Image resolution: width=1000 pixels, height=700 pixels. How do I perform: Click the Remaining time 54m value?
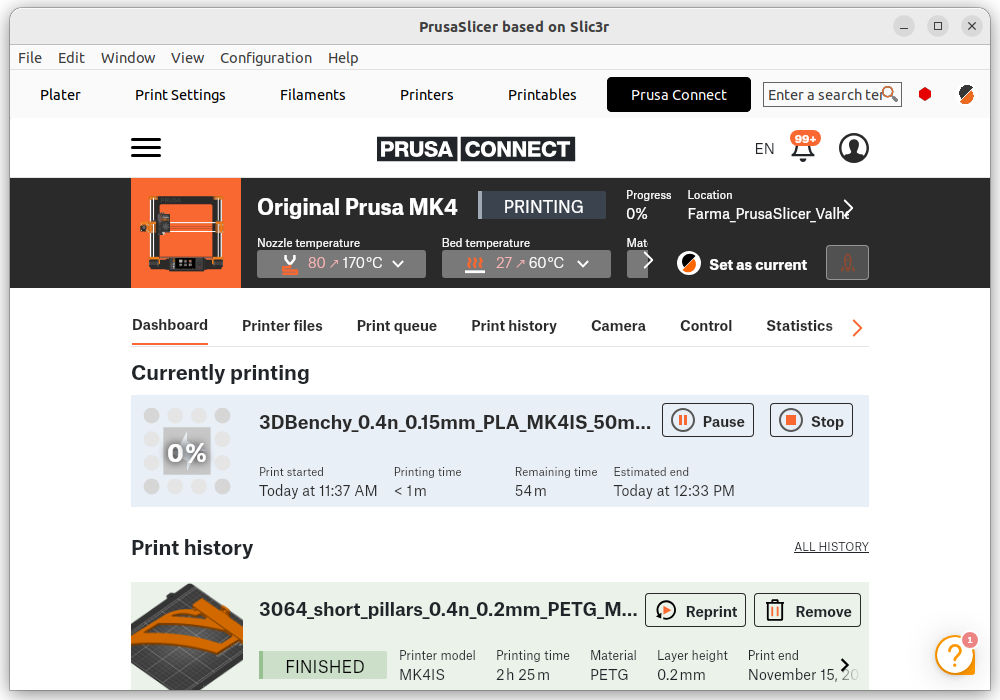tap(531, 491)
